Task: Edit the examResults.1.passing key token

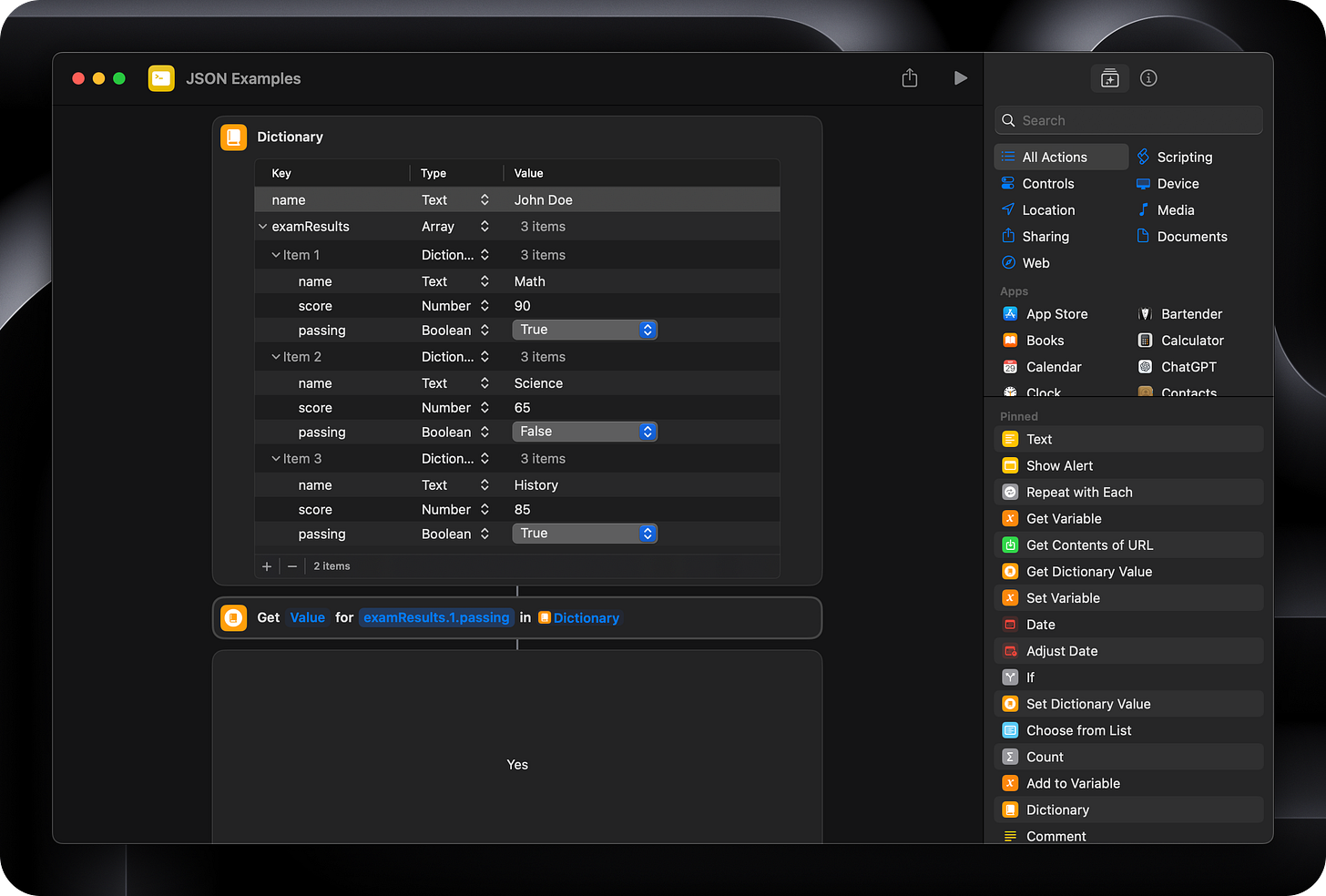Action: (x=436, y=617)
